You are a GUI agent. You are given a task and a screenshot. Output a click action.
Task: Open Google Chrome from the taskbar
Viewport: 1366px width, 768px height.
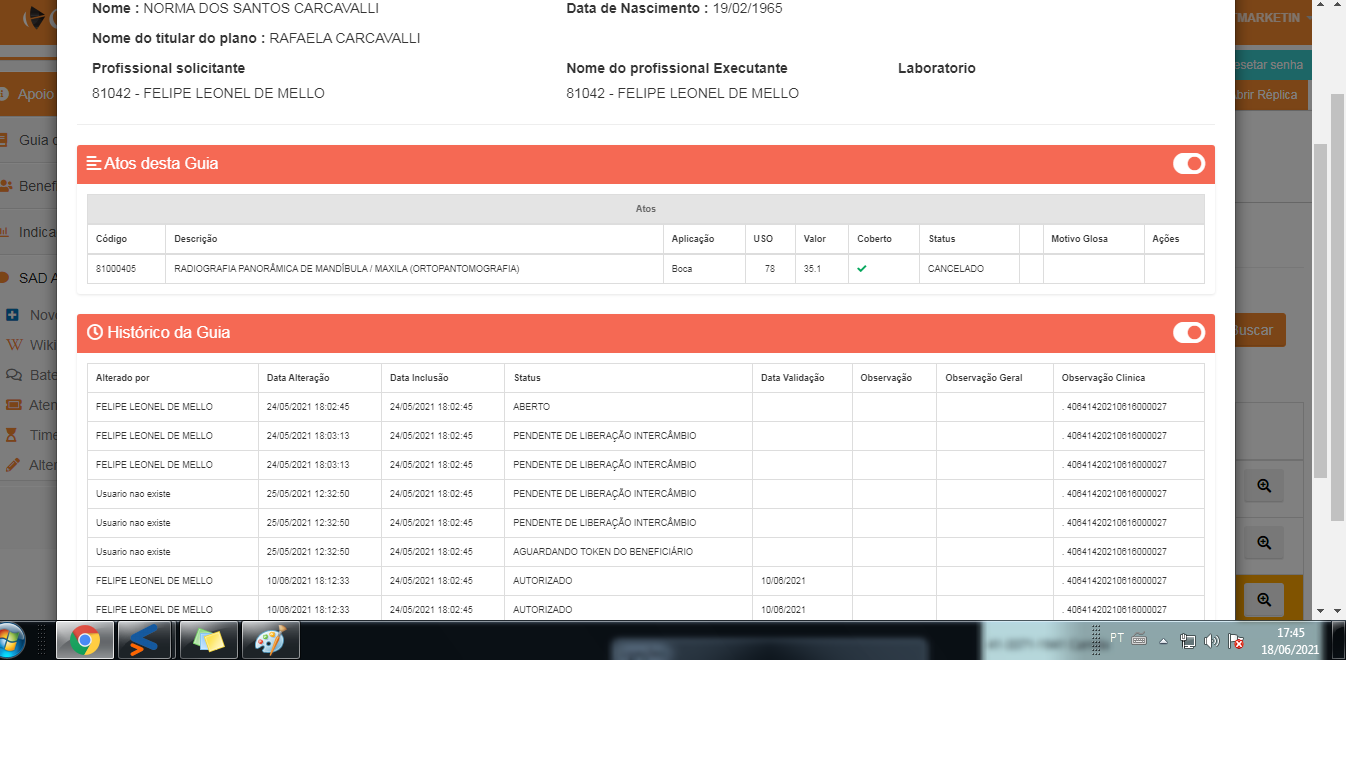(85, 640)
